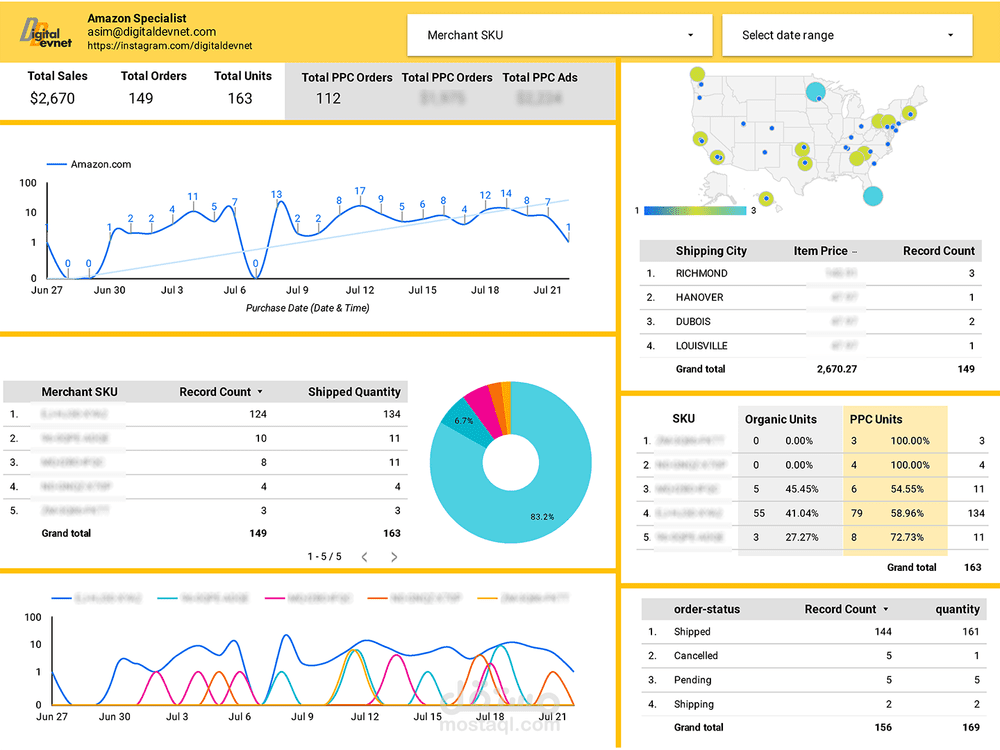The height and width of the screenshot is (750, 1000).
Task: Click the Item Price sort indicator
Action: 855,252
